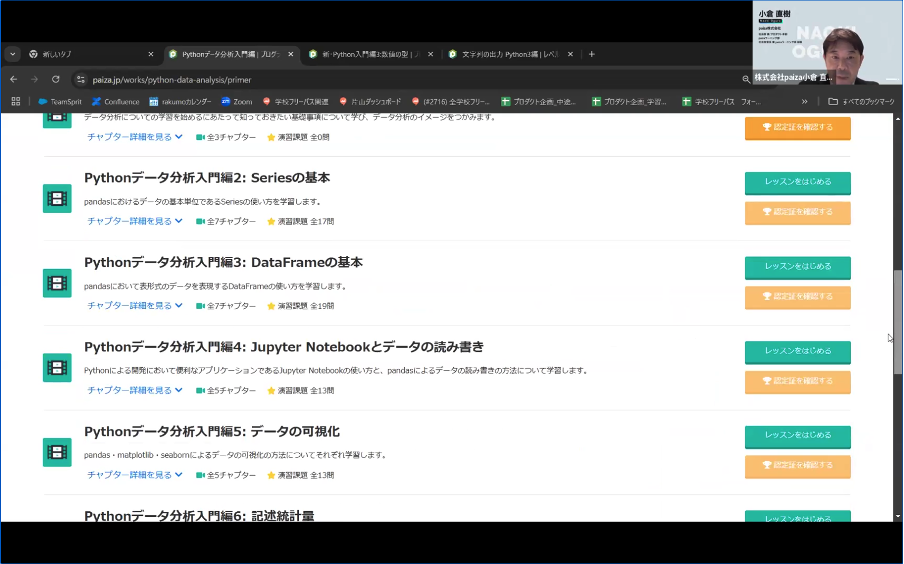Open a new tab with the plus icon
Image resolution: width=904 pixels, height=564 pixels.
pos(592,54)
